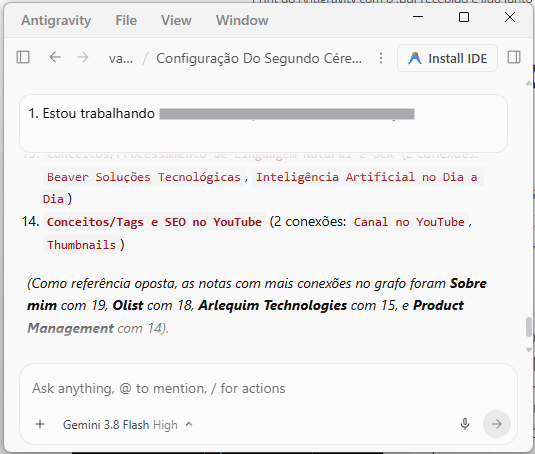The height and width of the screenshot is (454, 535).
Task: Click the 'Configuração Do Segundo Cére...' title
Action: pyautogui.click(x=259, y=59)
